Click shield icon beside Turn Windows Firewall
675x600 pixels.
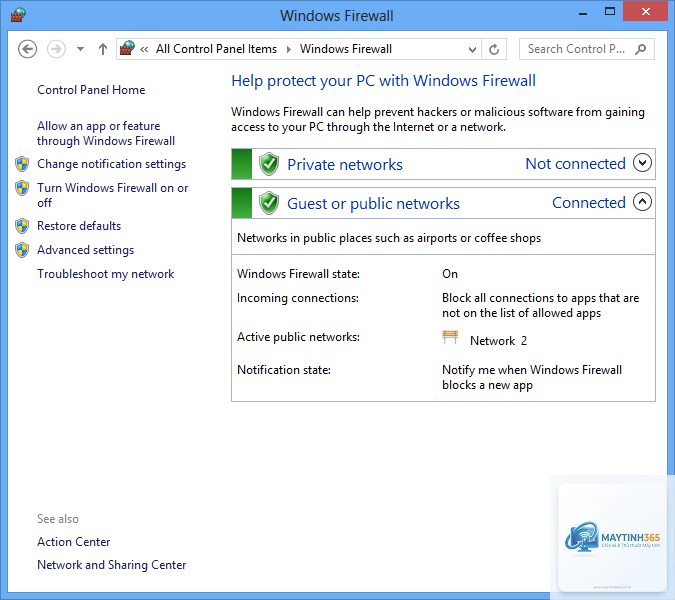[x=22, y=188]
